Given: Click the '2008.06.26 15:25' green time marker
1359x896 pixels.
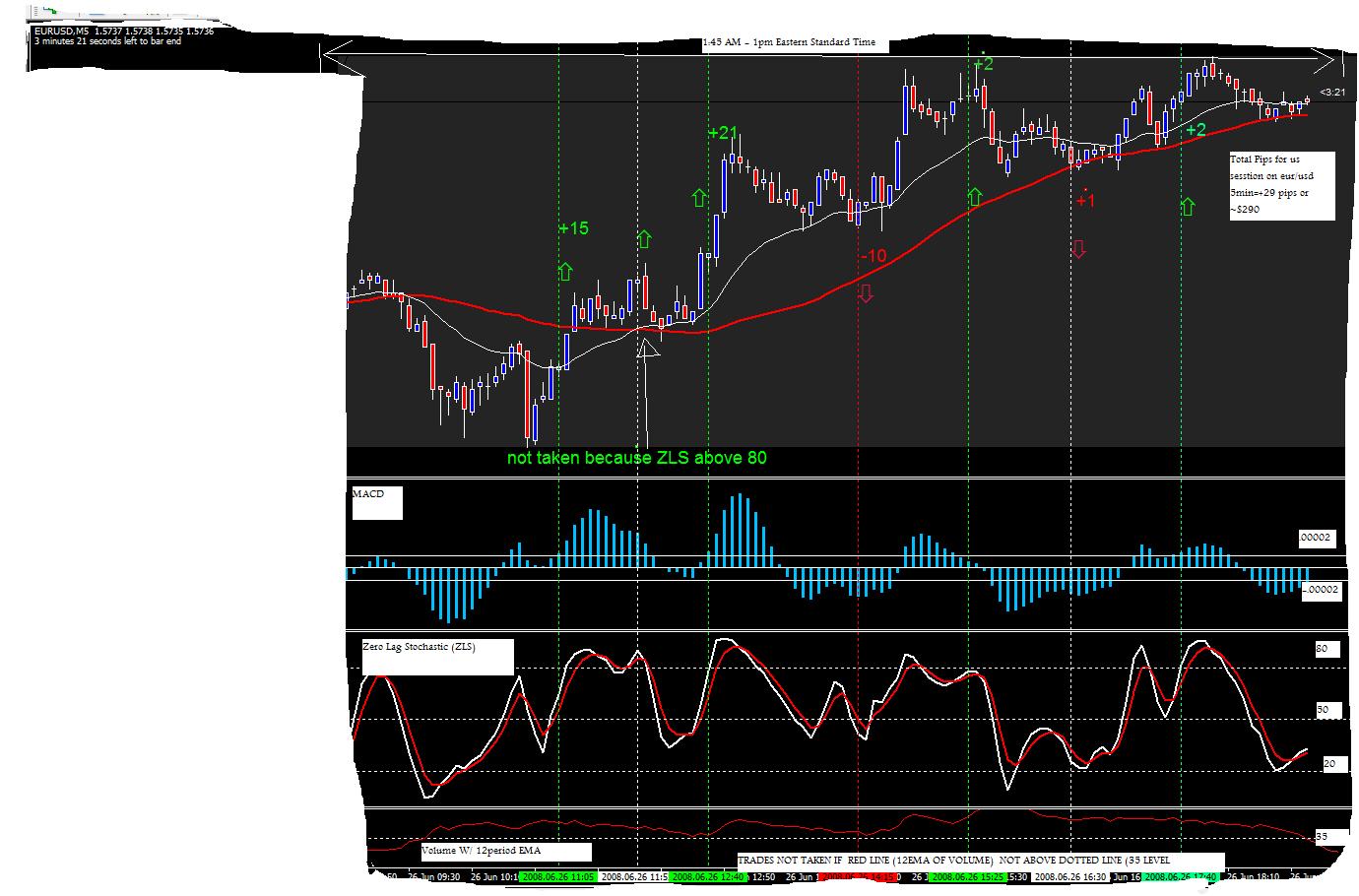Looking at the screenshot, I should 968,876.
